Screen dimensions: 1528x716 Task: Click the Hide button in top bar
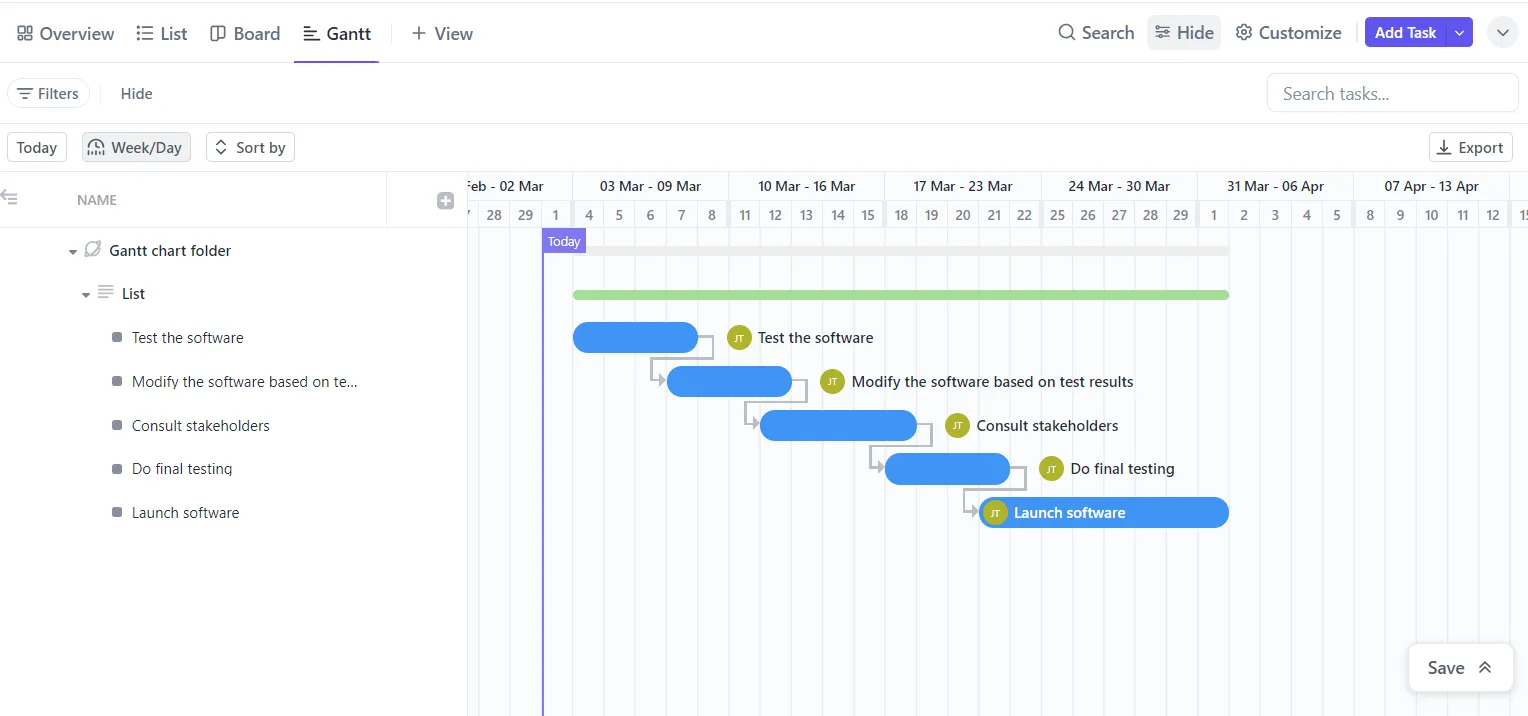(1184, 32)
